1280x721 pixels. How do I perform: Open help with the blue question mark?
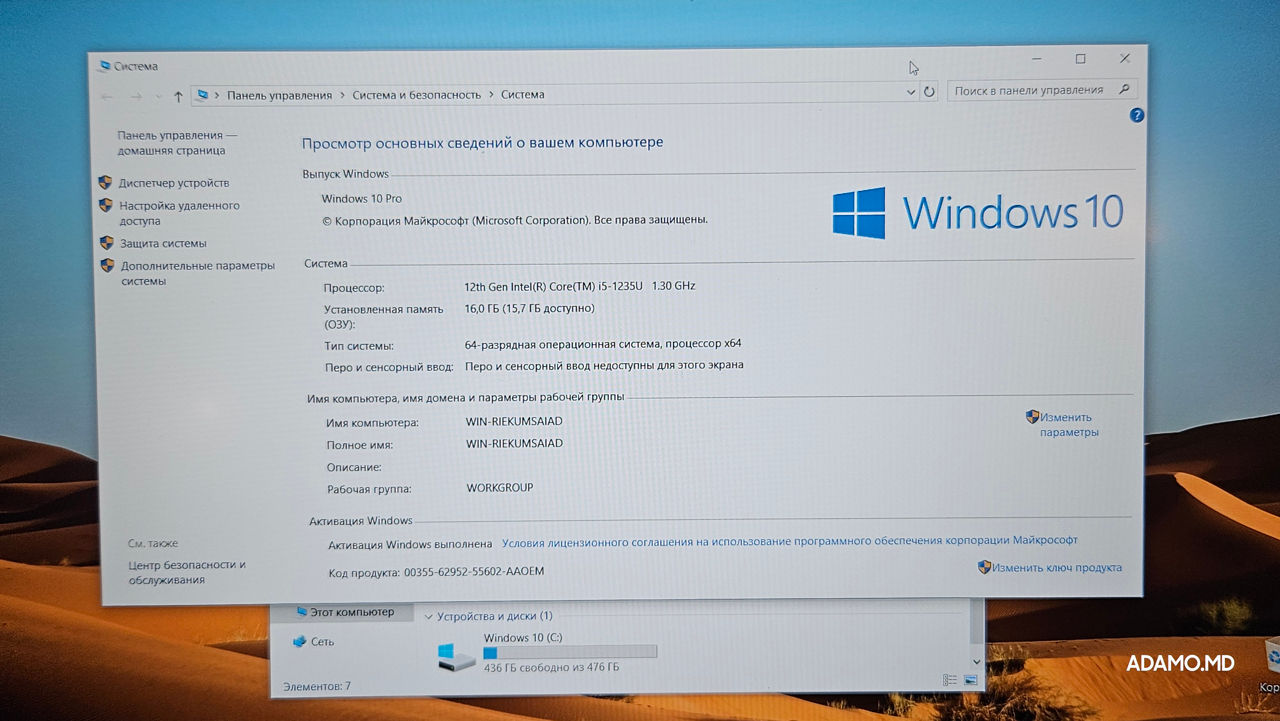(1136, 115)
